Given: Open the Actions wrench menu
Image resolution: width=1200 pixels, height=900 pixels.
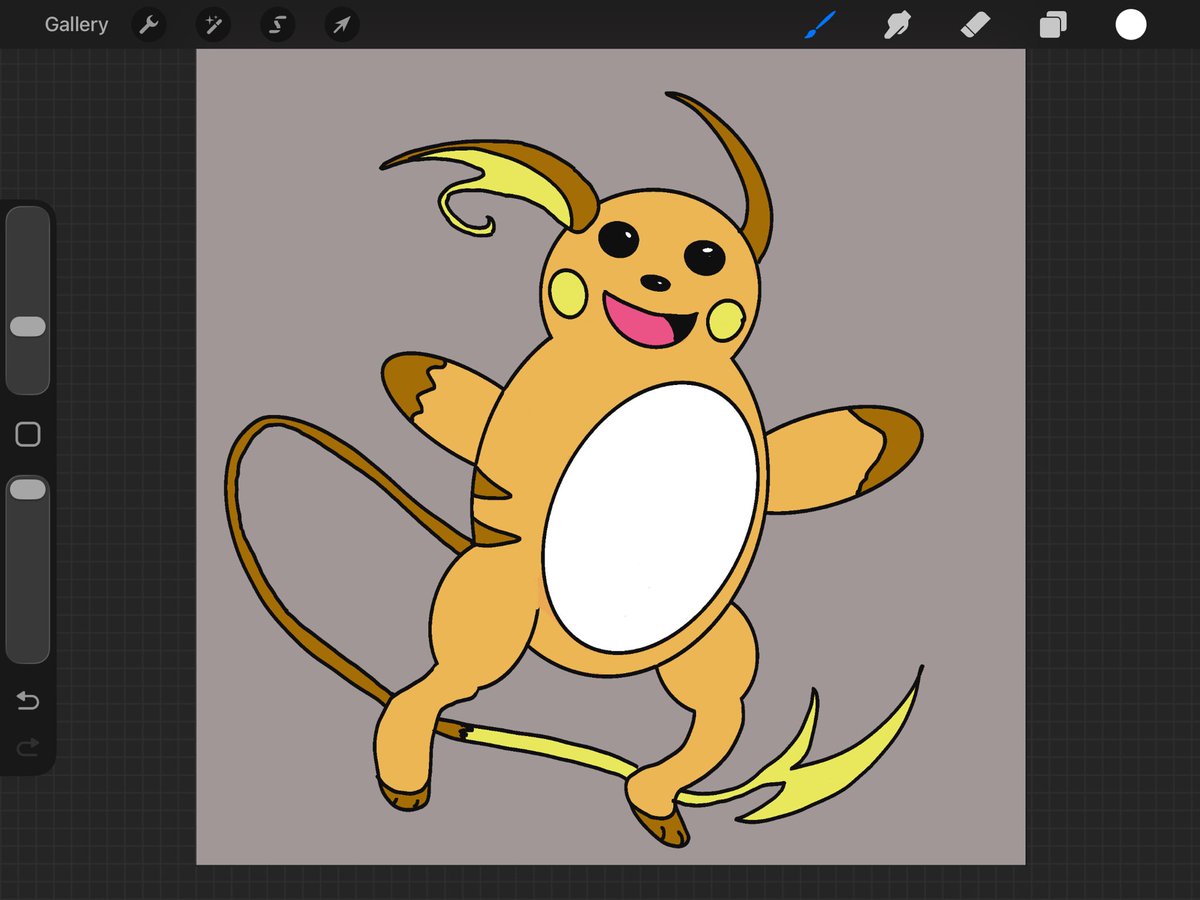Looking at the screenshot, I should tap(149, 25).
